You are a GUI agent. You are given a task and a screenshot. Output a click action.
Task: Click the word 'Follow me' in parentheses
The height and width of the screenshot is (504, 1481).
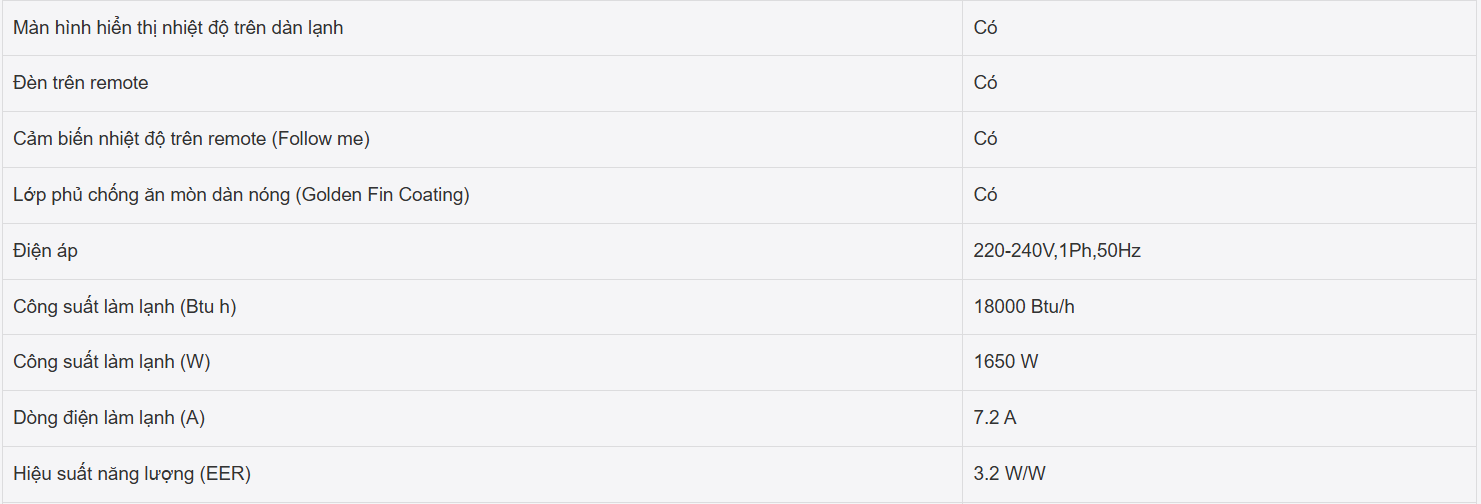point(321,139)
